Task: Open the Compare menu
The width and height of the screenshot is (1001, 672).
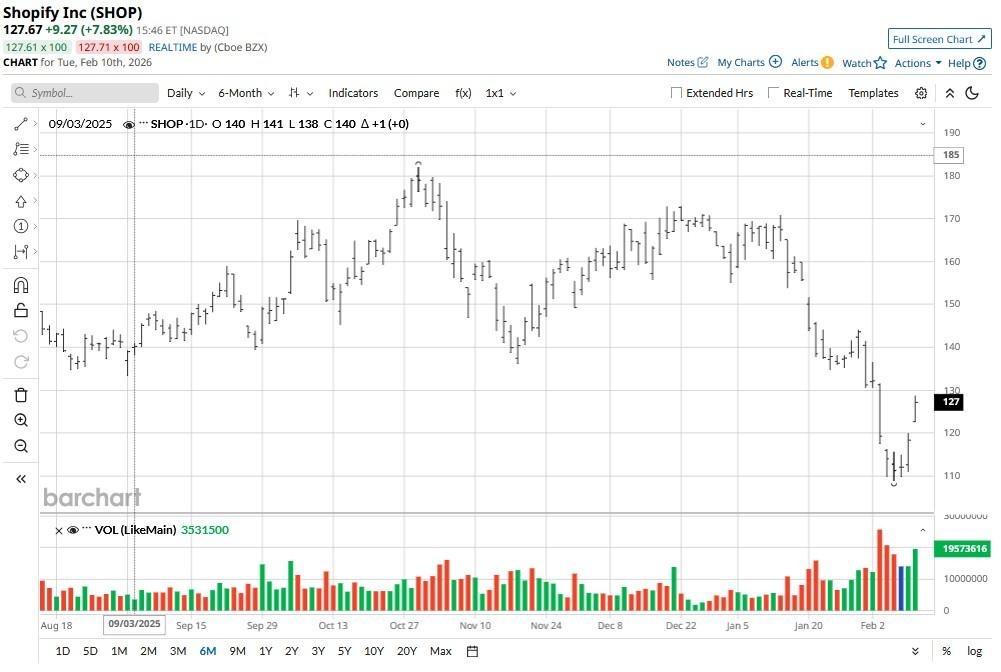Action: 416,93
